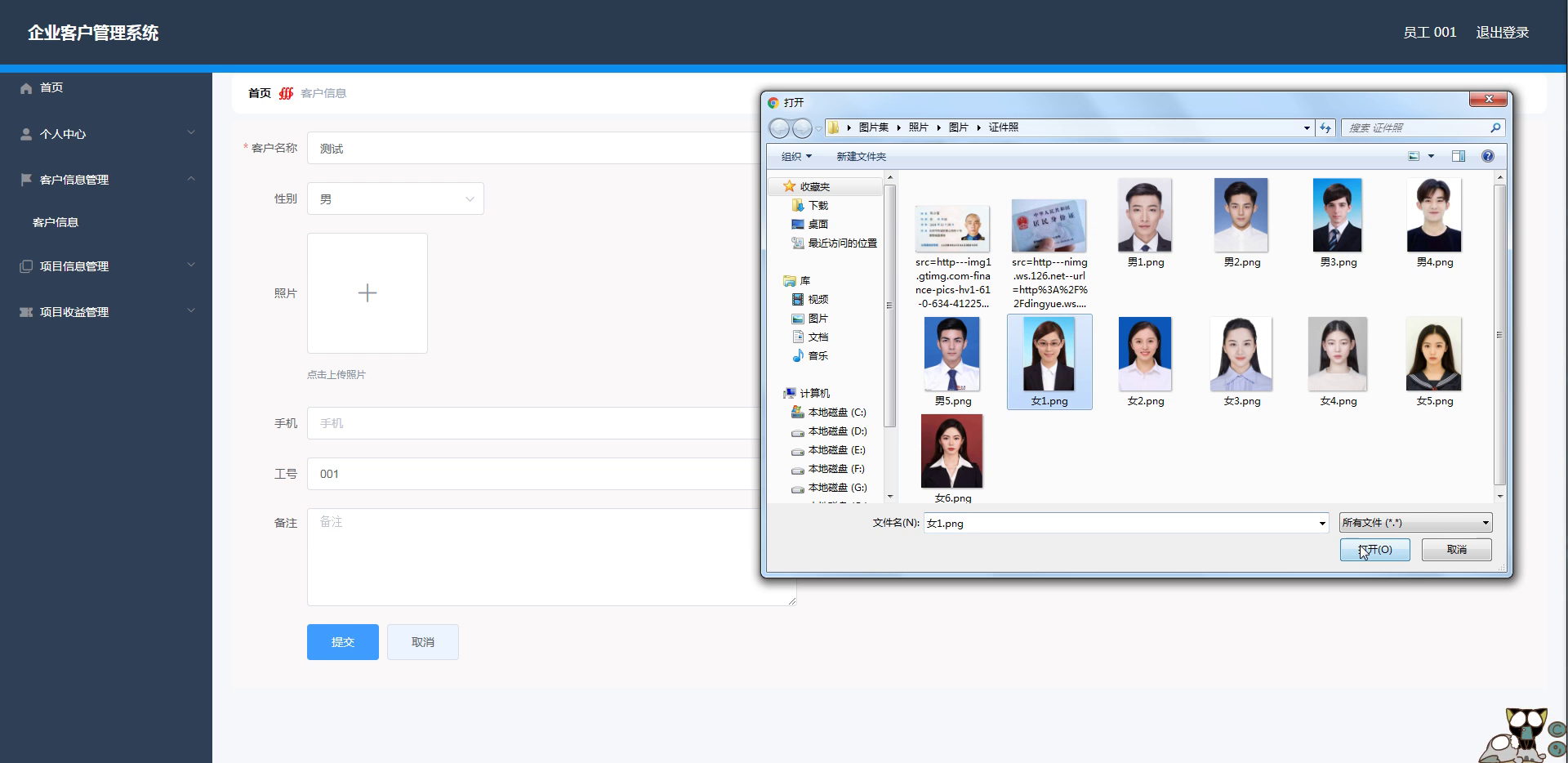Click 取消 in the file dialog
Image resolution: width=1568 pixels, height=763 pixels.
(x=1457, y=550)
